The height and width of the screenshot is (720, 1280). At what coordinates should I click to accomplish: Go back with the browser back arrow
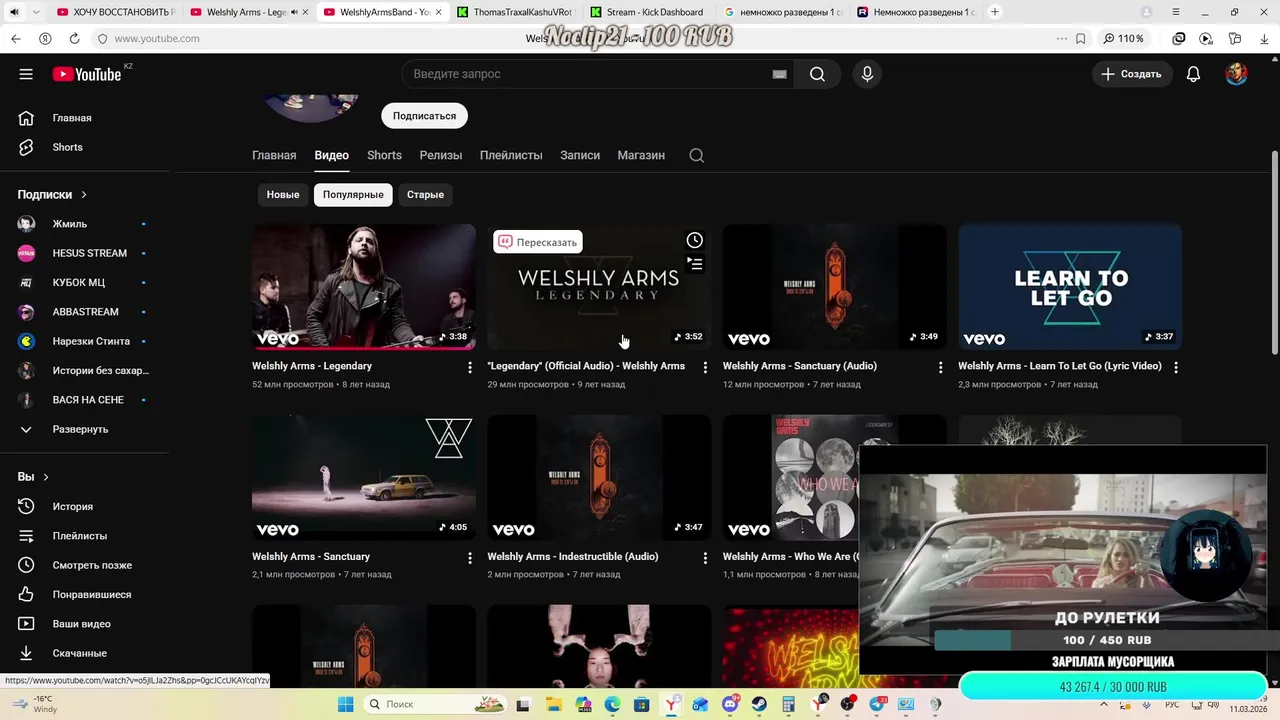(x=15, y=38)
